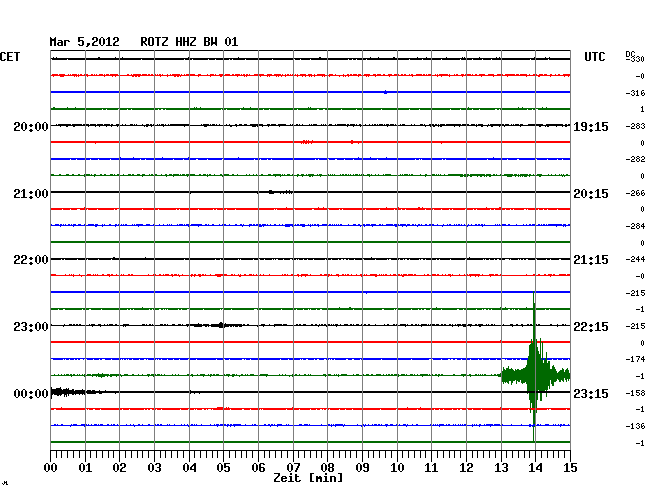
Task: Click the 11 minute axis label
Action: pos(432,467)
